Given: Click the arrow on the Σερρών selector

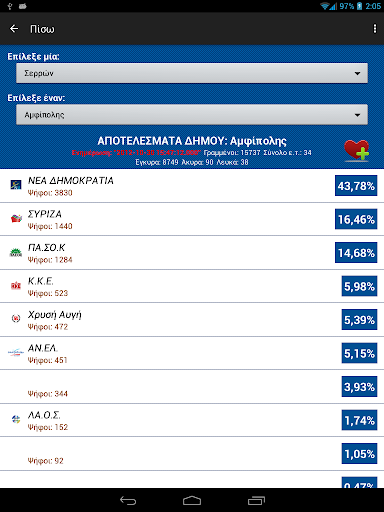Looking at the screenshot, I should 357,73.
